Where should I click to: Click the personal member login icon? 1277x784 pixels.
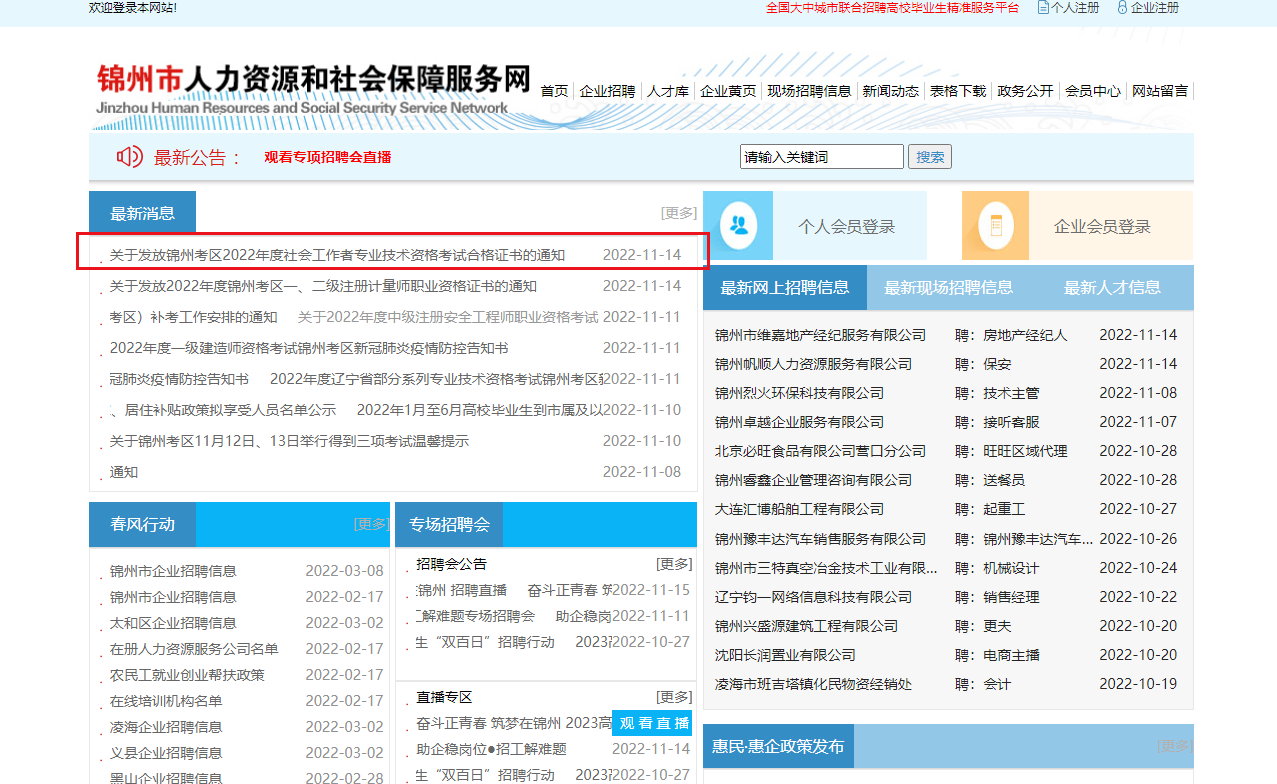[x=739, y=226]
